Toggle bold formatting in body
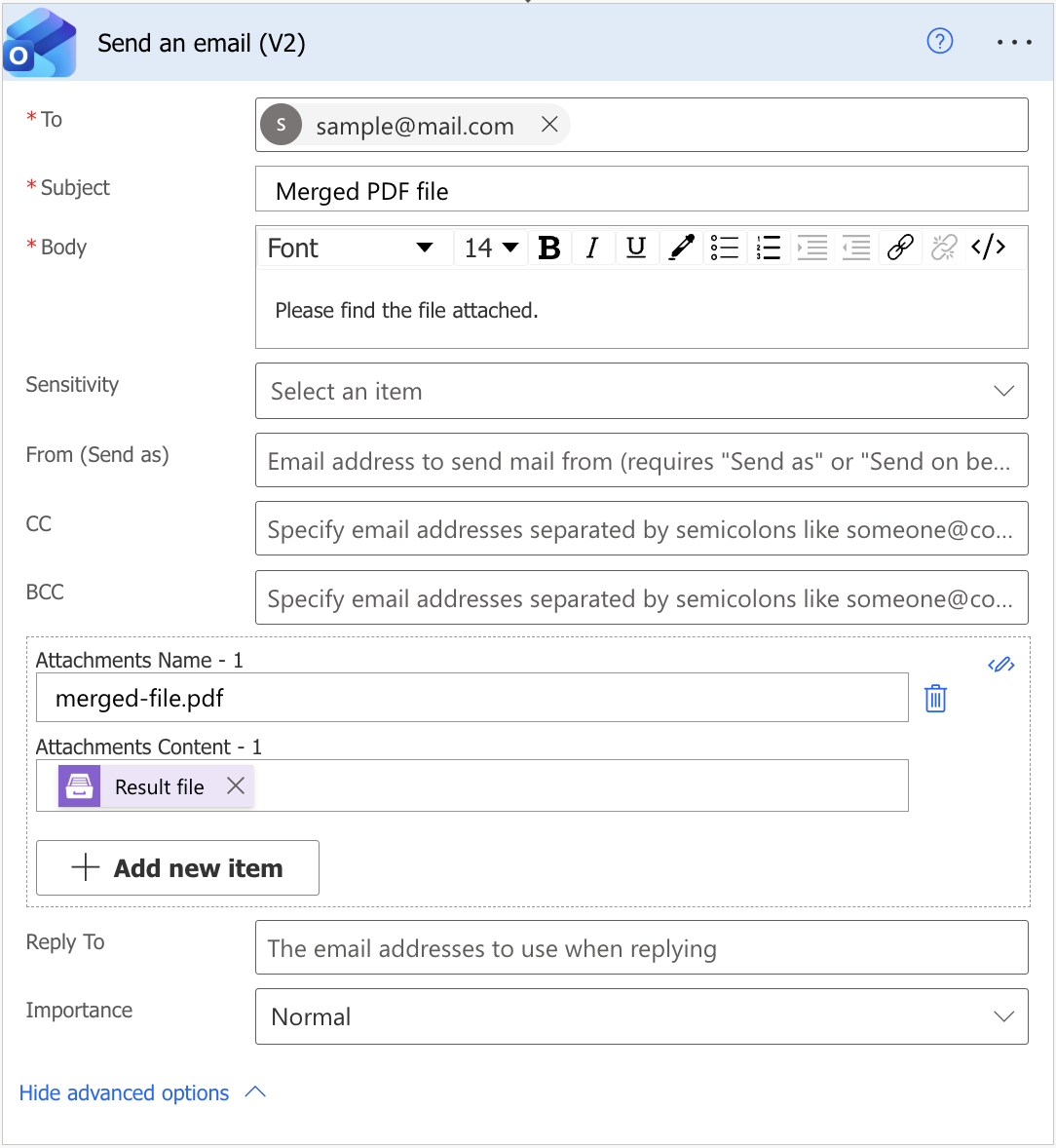The height and width of the screenshot is (1148, 1056). pos(548,248)
